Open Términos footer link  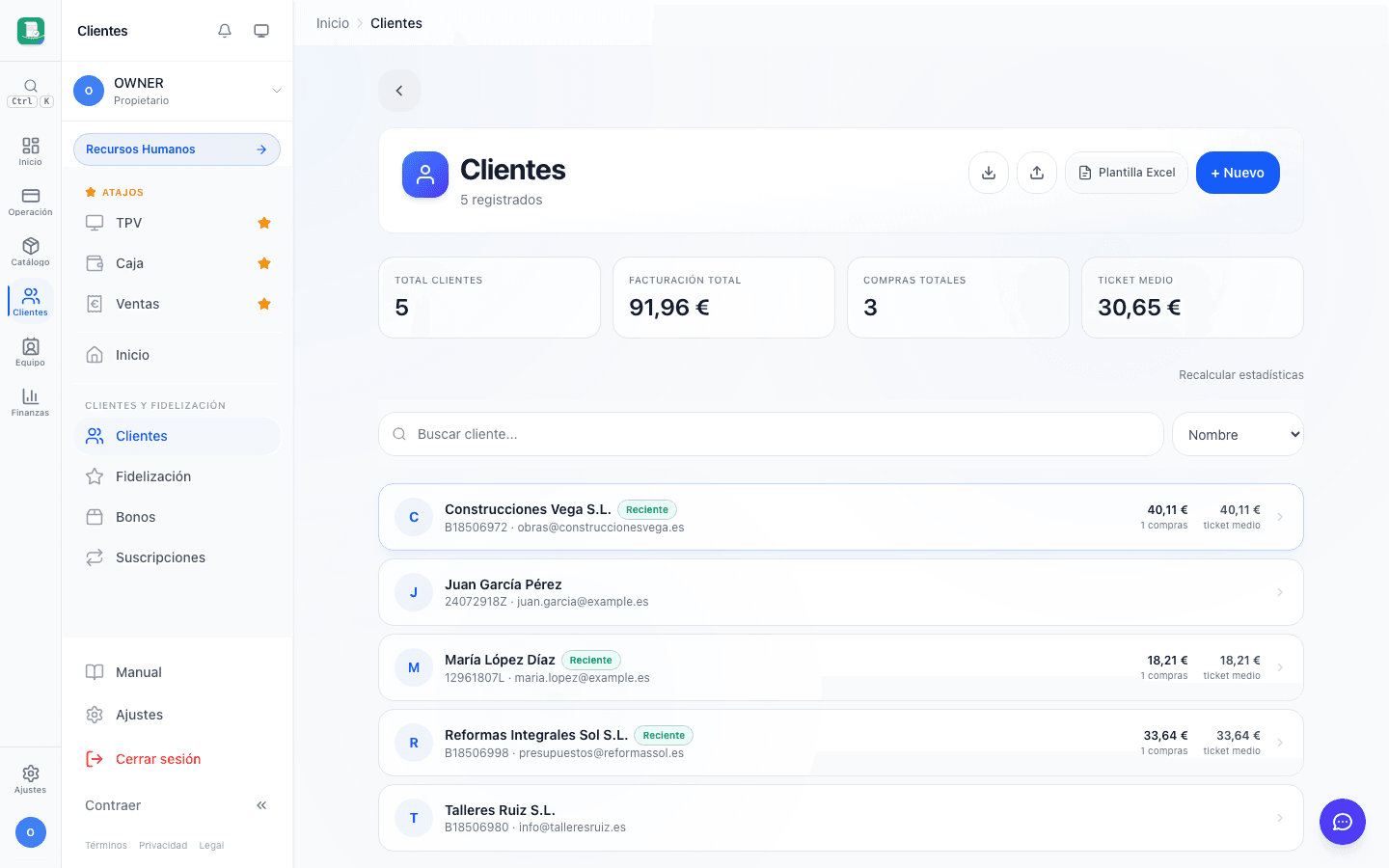[x=106, y=846]
